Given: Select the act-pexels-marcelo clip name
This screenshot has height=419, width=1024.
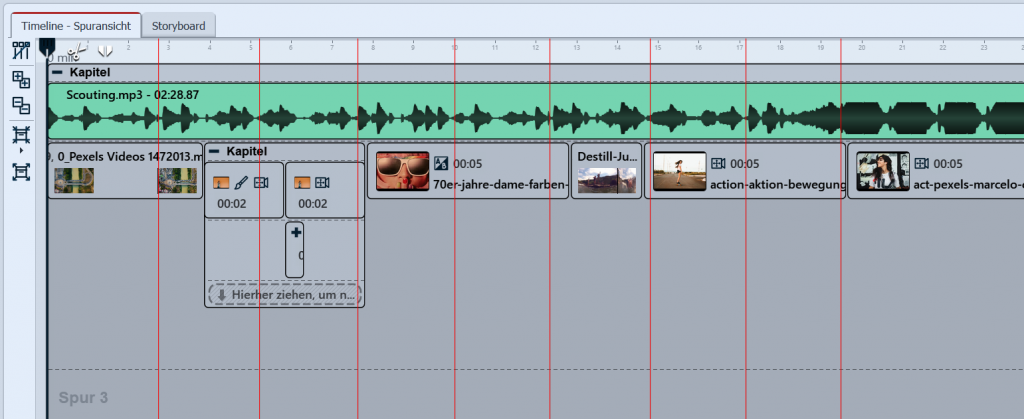Looking at the screenshot, I should [968, 183].
